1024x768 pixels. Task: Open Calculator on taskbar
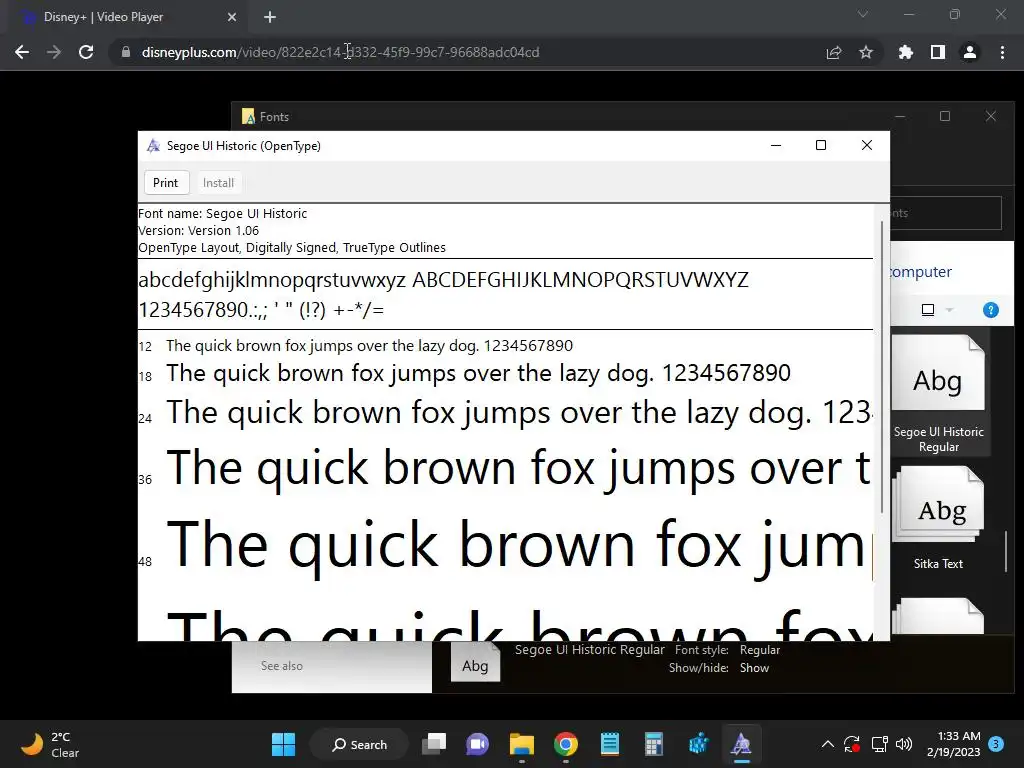(653, 744)
